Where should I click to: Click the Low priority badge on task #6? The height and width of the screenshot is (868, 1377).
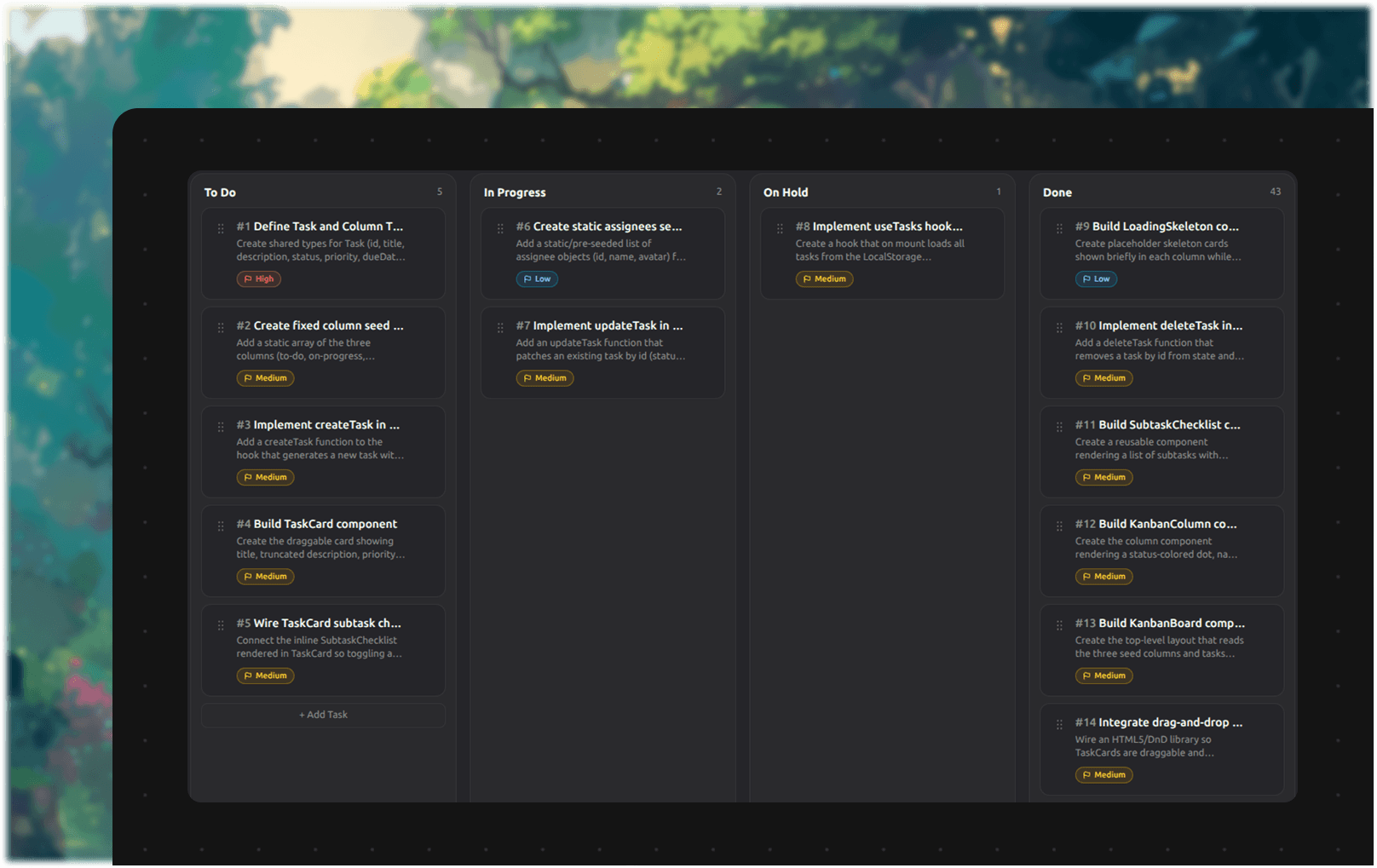tap(537, 279)
